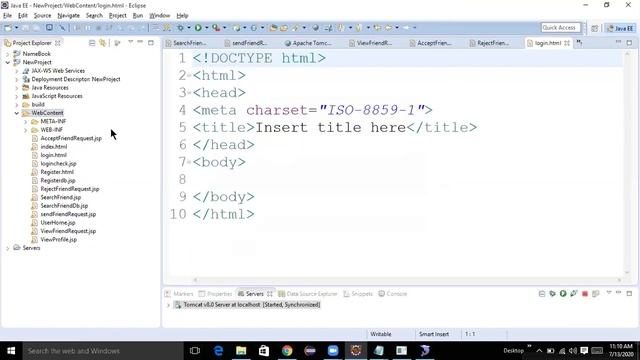Switch to the Apache Tomc... editor tab
This screenshot has height=360, width=640.
pos(308,43)
